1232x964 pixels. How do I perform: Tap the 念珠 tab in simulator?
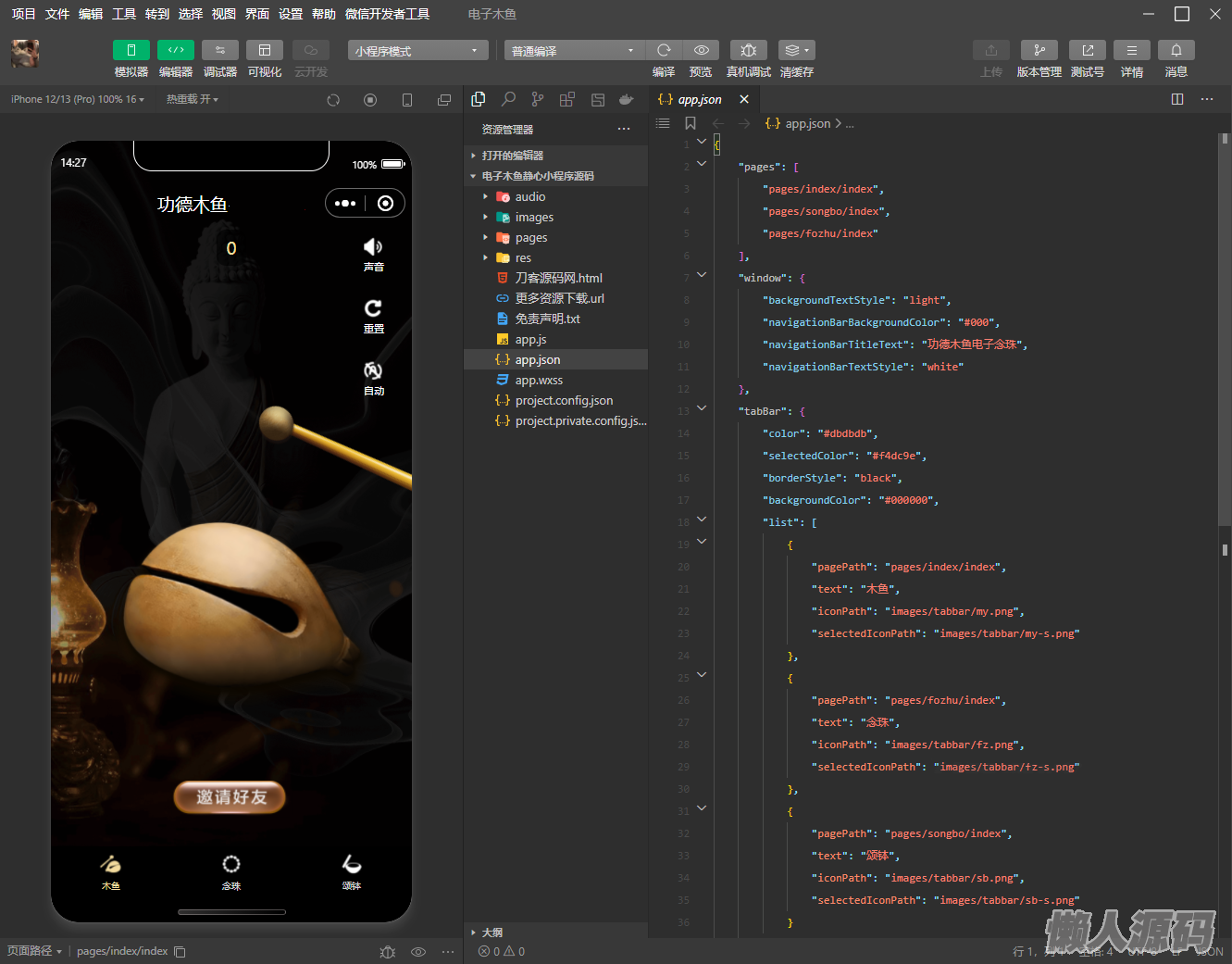coord(231,872)
